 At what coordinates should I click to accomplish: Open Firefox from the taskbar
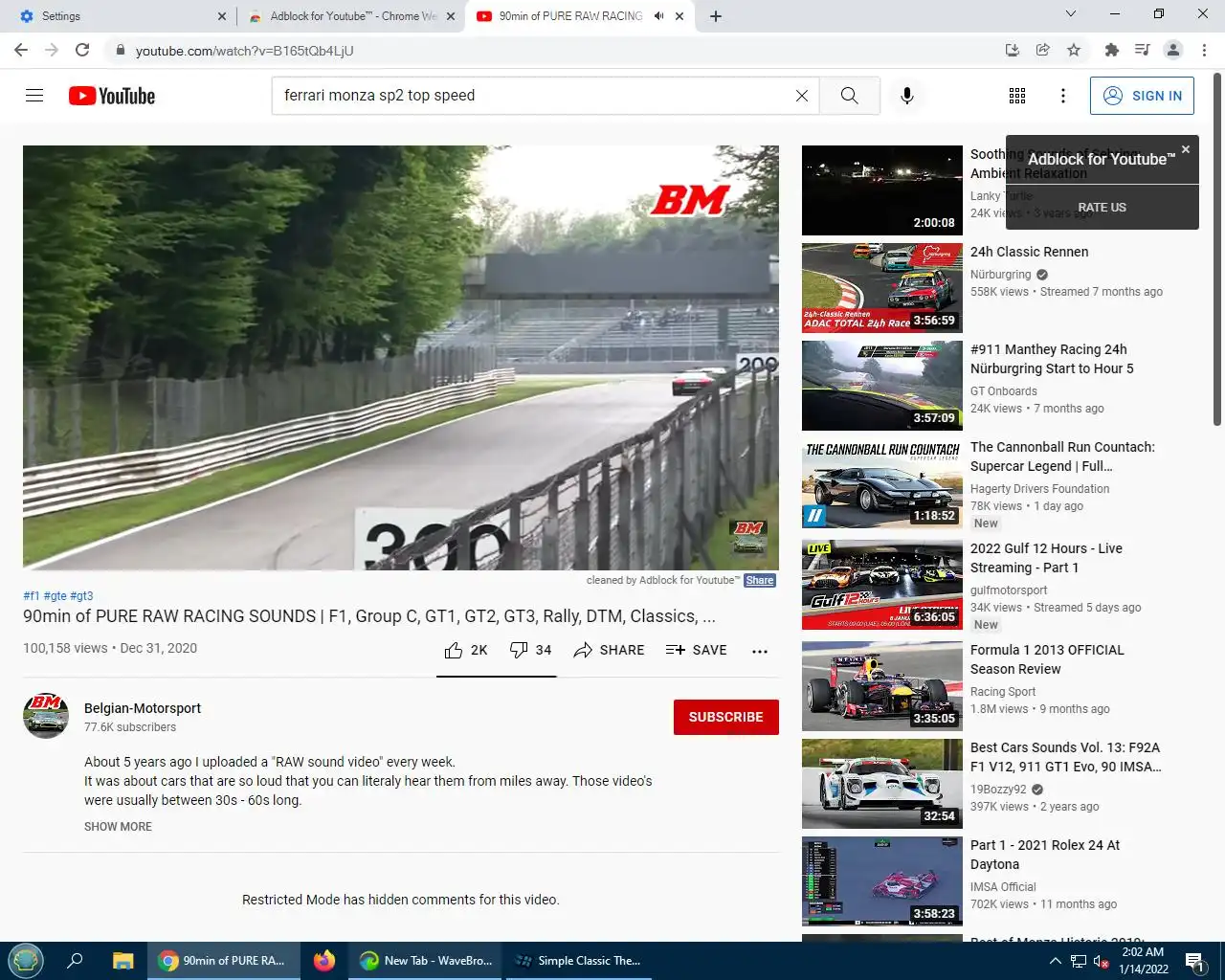tap(324, 961)
